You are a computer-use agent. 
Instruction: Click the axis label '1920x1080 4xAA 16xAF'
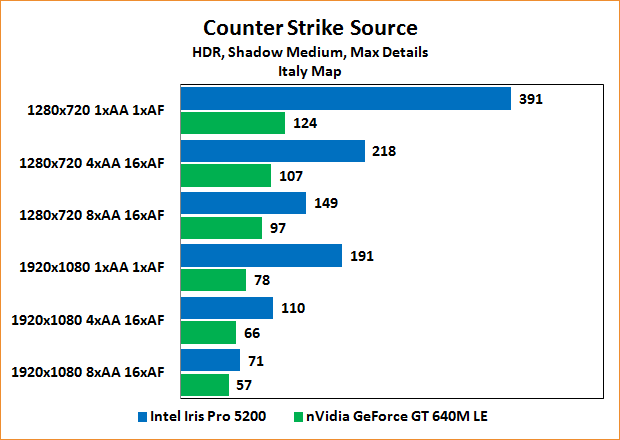(88, 320)
